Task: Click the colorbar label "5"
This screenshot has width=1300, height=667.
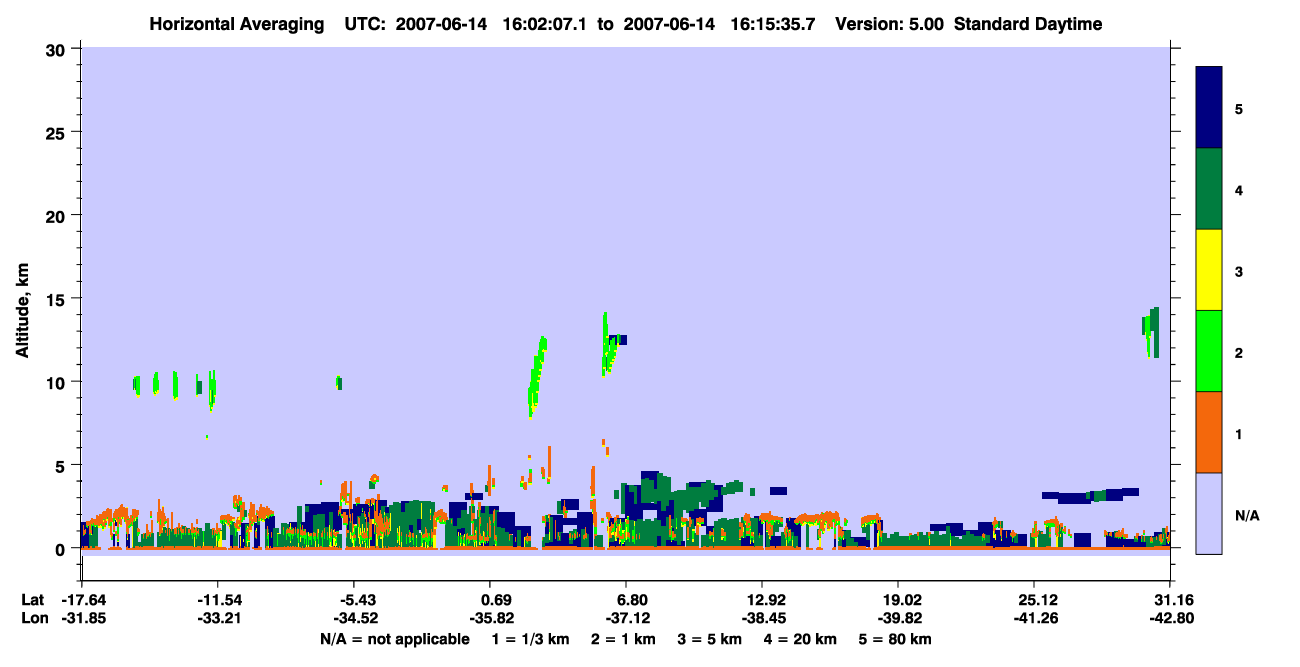Action: [x=1239, y=108]
